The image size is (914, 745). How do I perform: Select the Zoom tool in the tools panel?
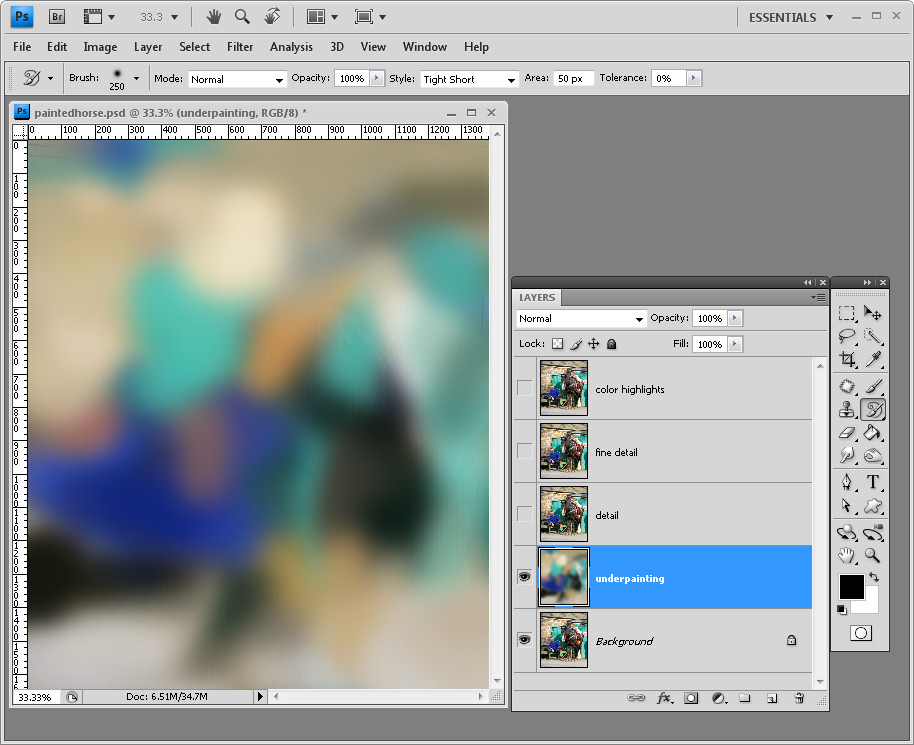[873, 555]
